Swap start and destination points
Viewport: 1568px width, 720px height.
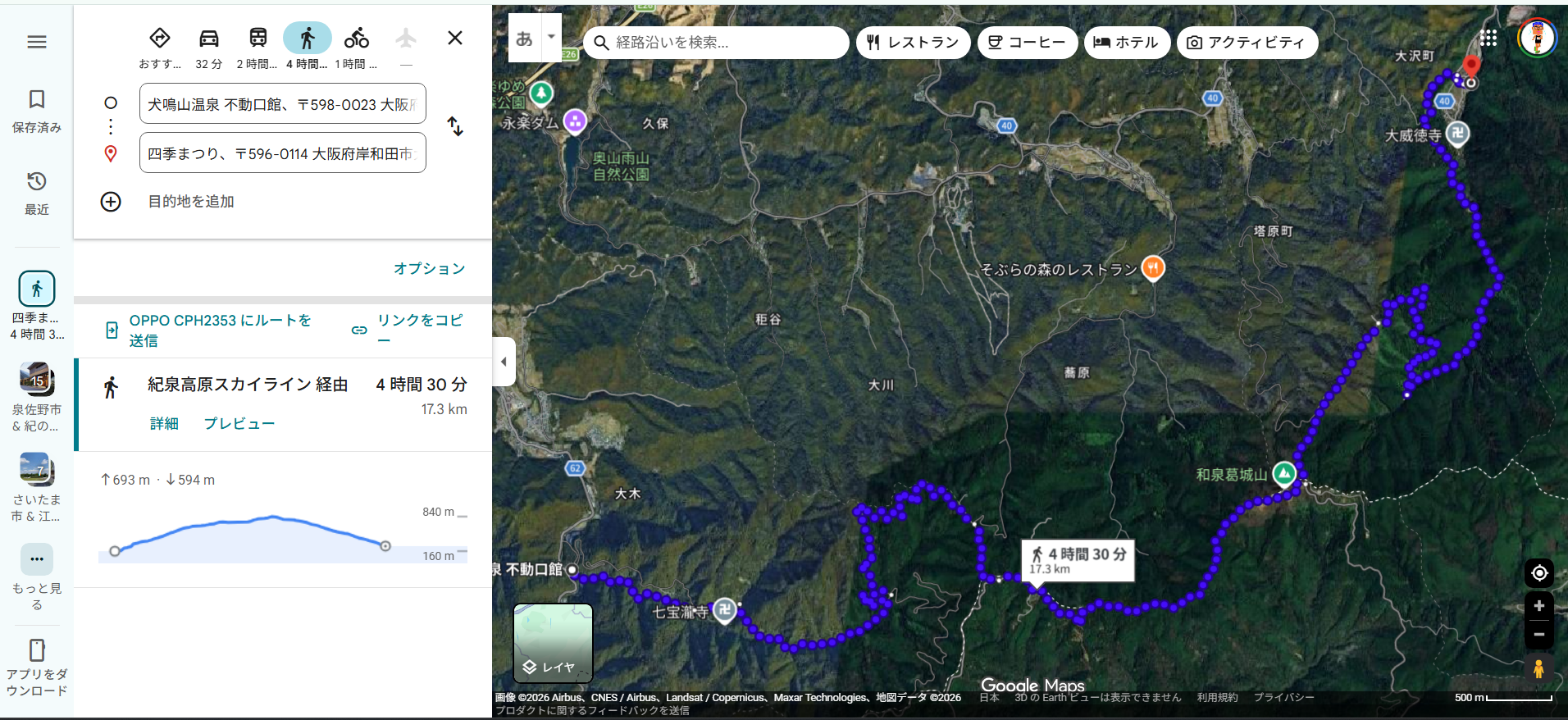455,126
